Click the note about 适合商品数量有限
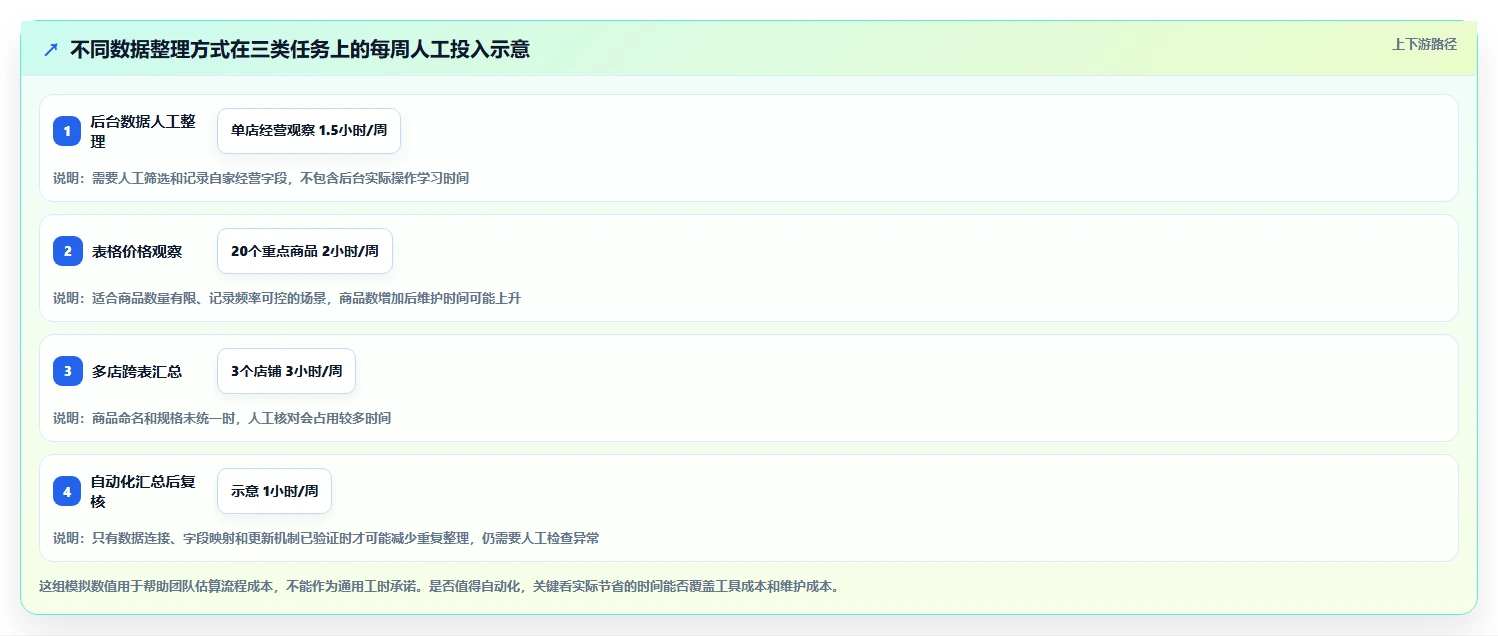Viewport: 1498px width, 636px height. coord(287,298)
